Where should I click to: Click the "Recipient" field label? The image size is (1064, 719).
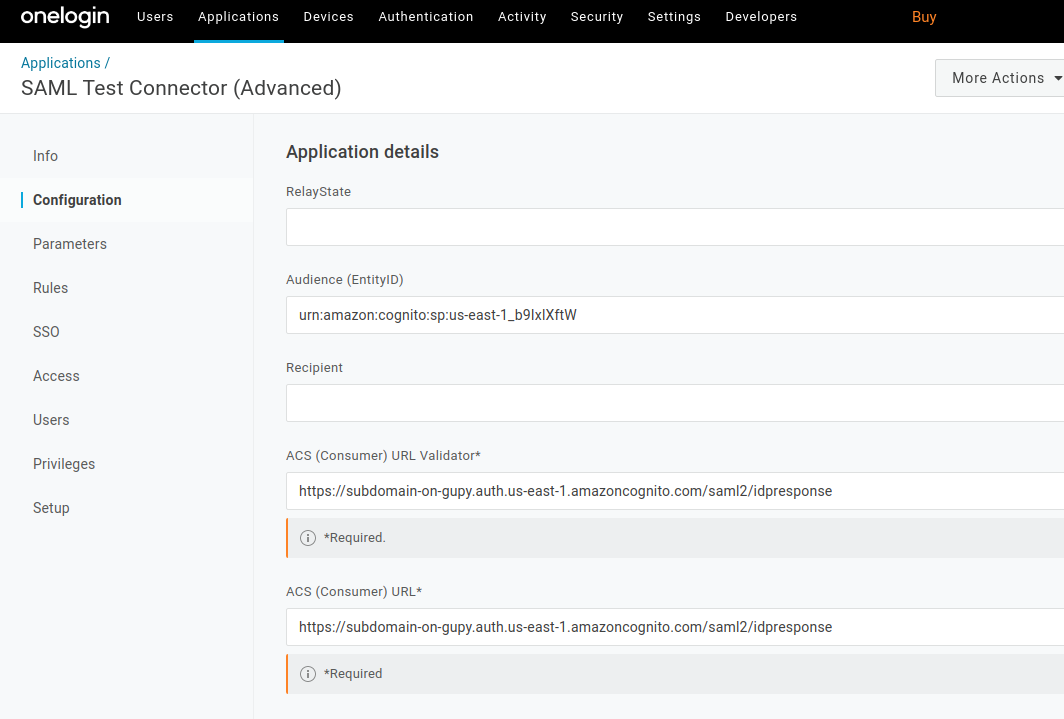coord(314,368)
